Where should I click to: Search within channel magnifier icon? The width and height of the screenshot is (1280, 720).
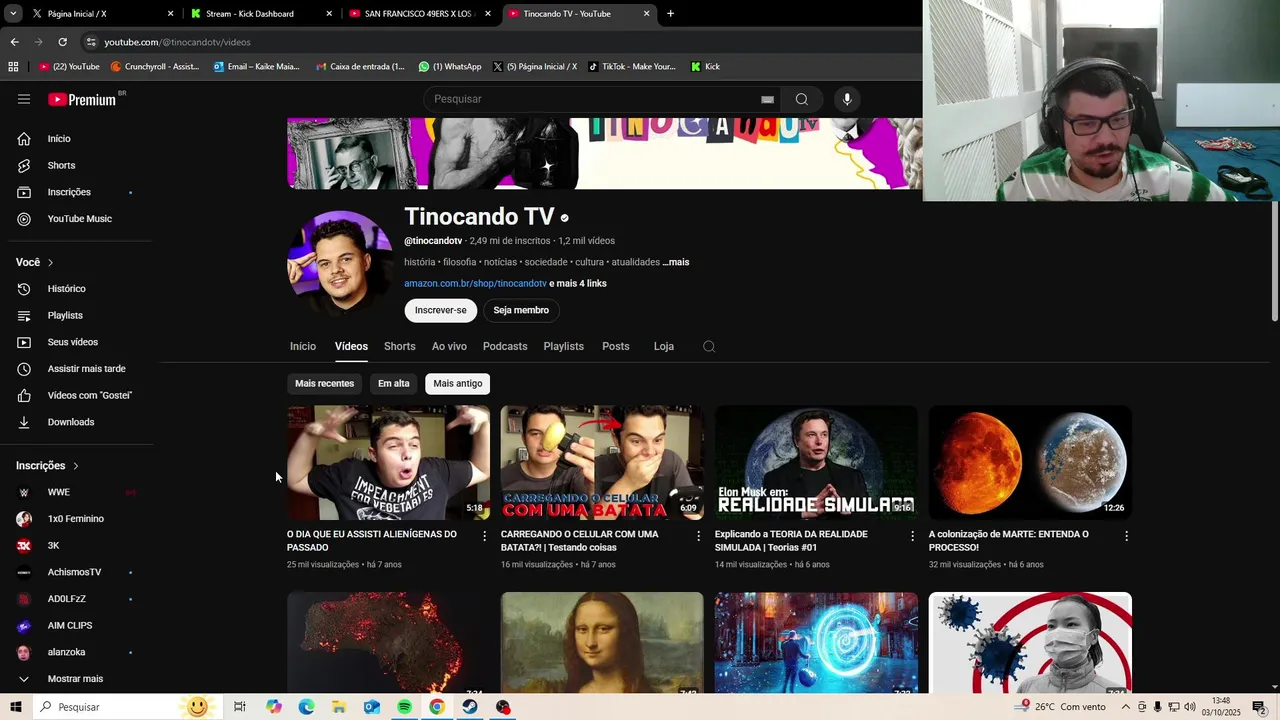(x=709, y=346)
